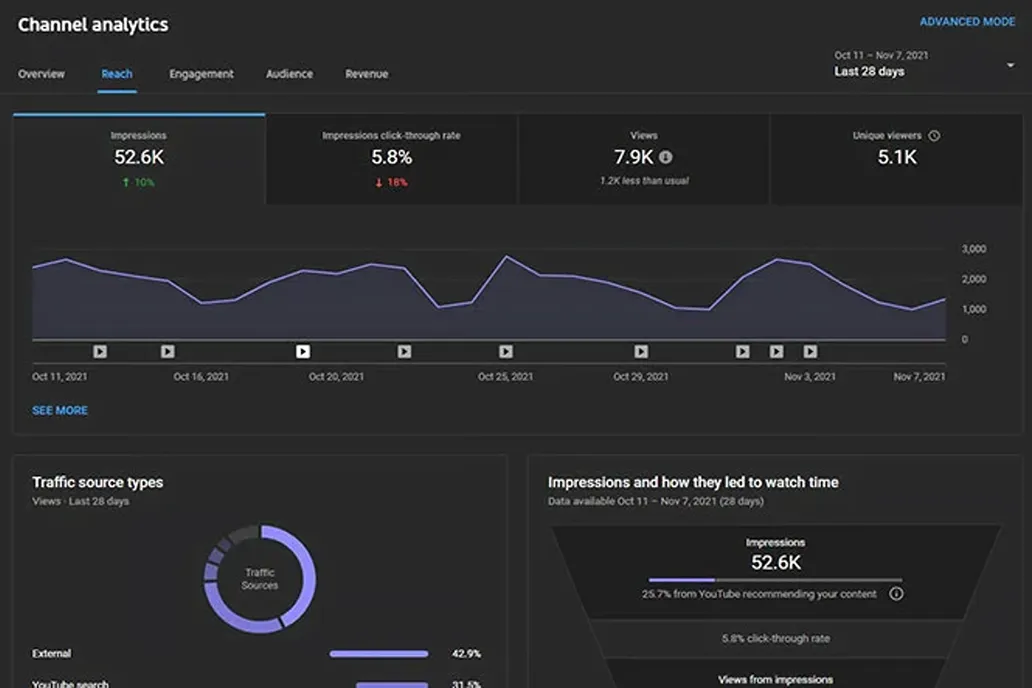This screenshot has height=688, width=1032.
Task: Switch to the Overview tab
Action: 41,74
